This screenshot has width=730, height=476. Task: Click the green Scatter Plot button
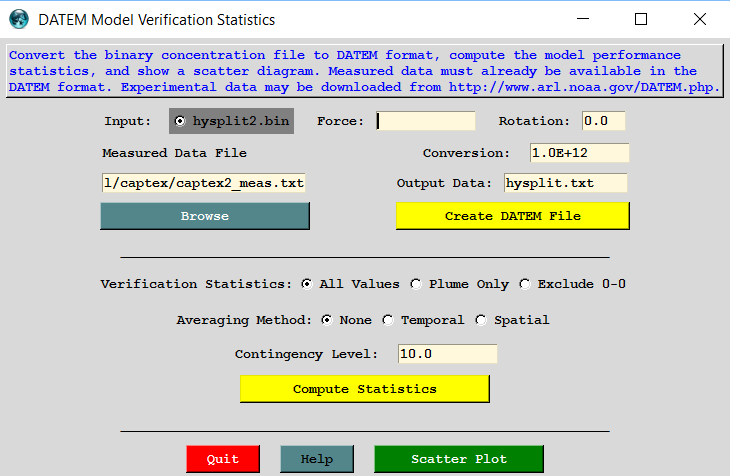[x=459, y=459]
